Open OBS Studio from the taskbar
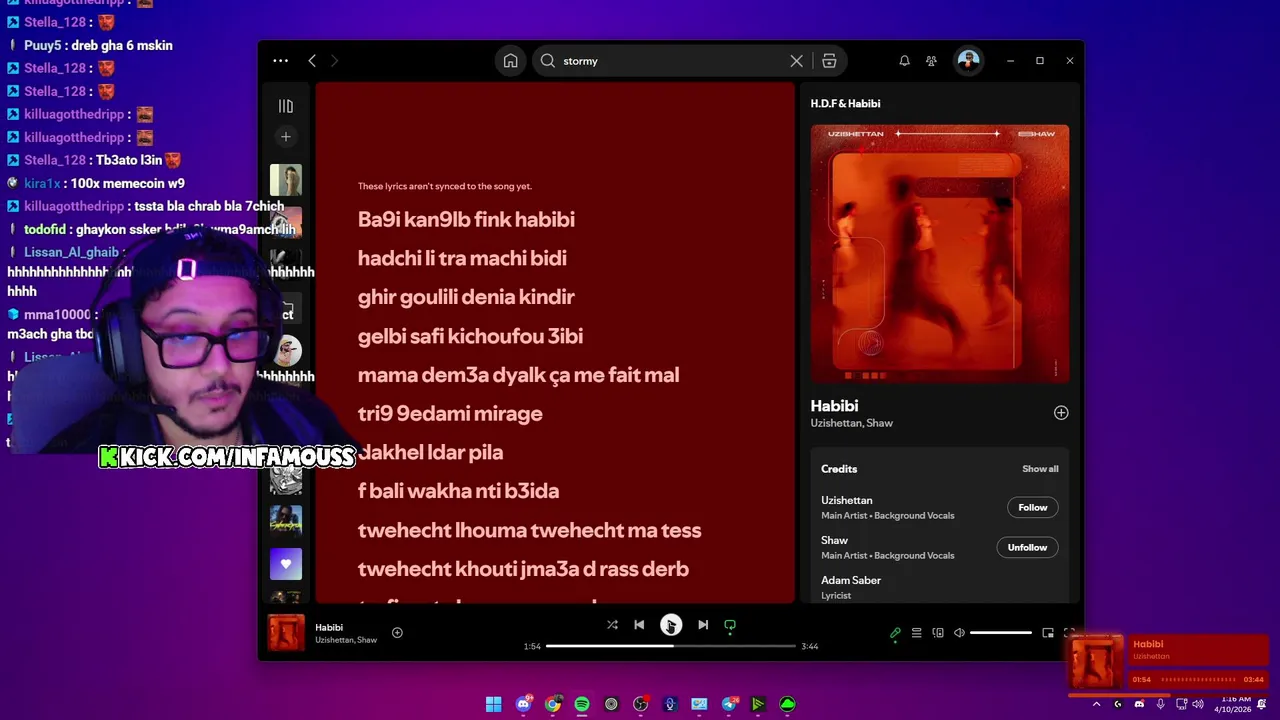 [641, 704]
